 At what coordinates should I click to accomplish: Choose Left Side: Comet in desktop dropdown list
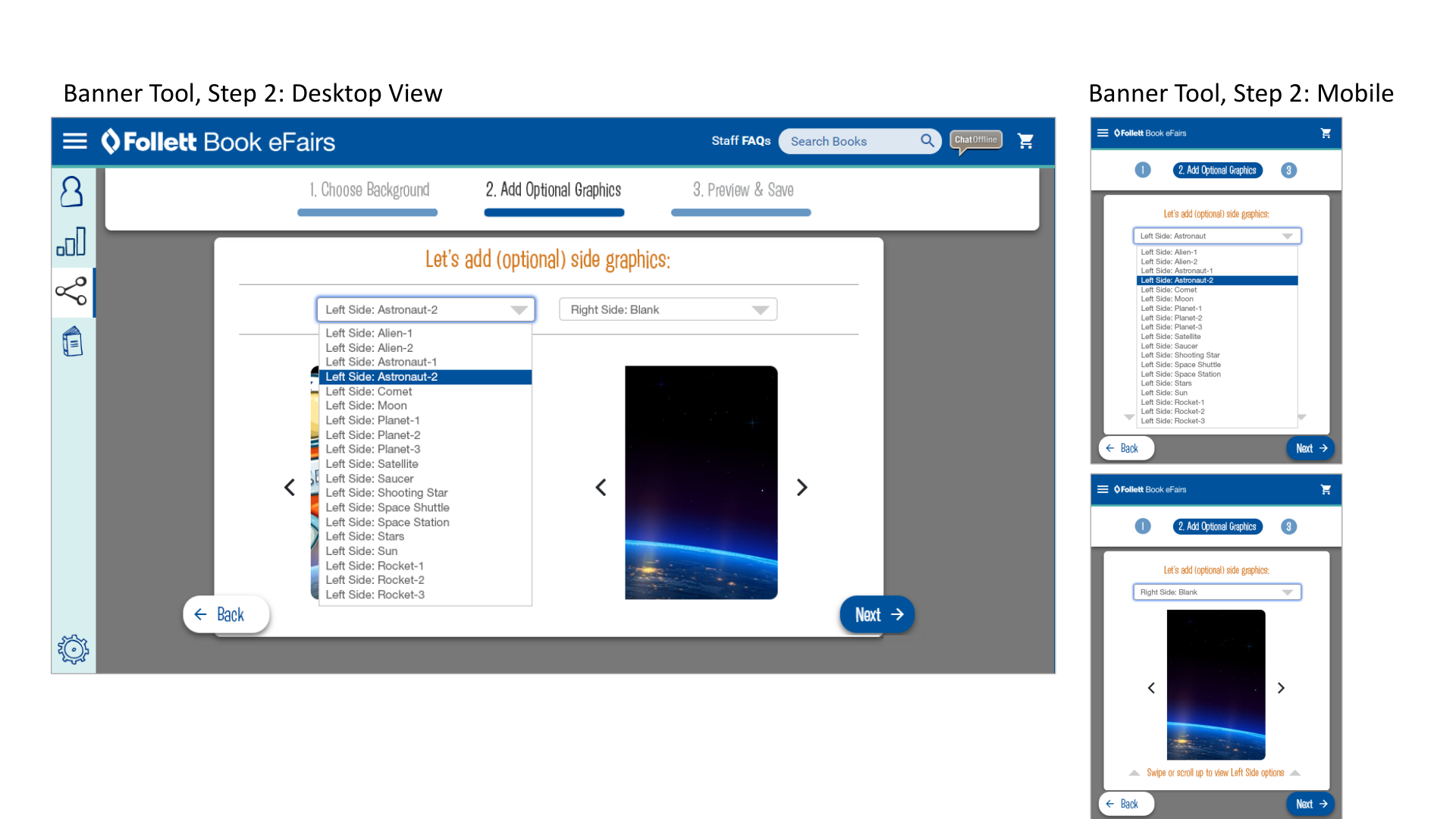[425, 391]
